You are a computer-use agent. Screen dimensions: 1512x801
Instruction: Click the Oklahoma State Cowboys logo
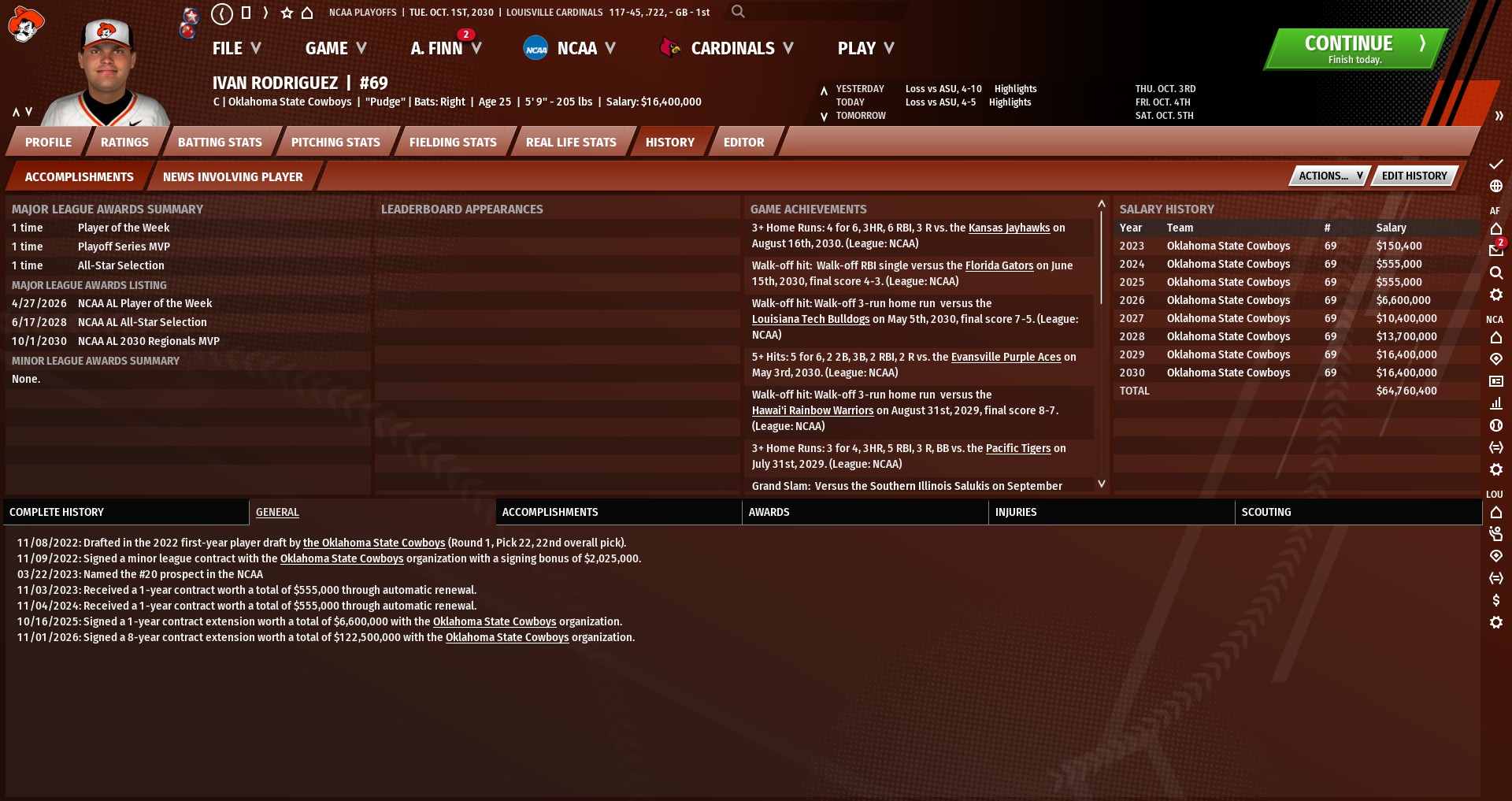point(25,24)
